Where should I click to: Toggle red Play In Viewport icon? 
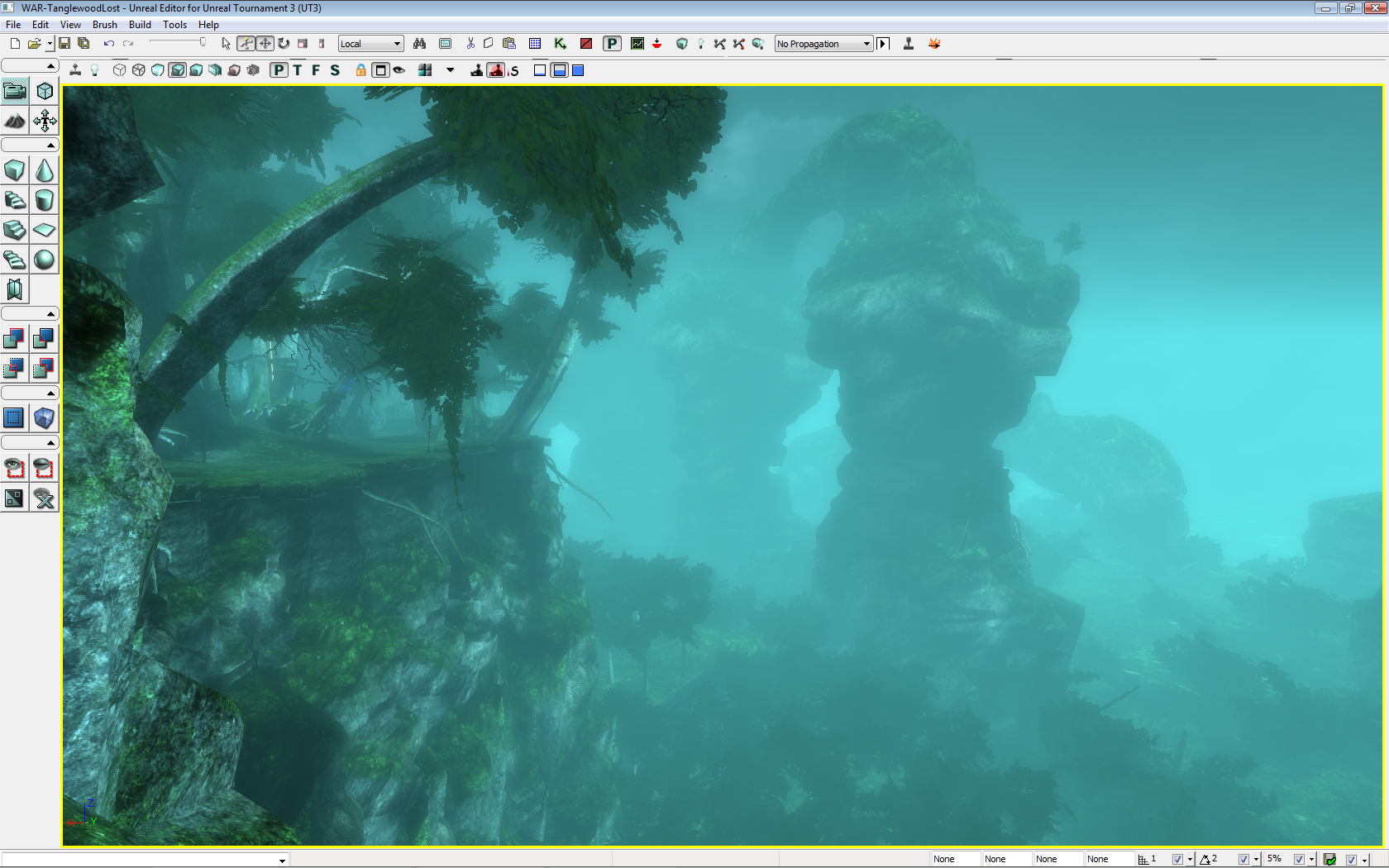point(496,70)
